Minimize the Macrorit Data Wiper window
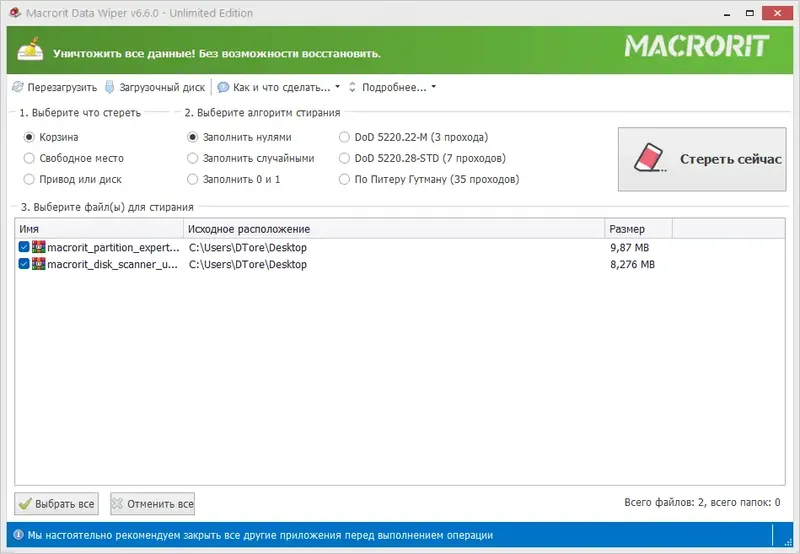 pyautogui.click(x=727, y=13)
